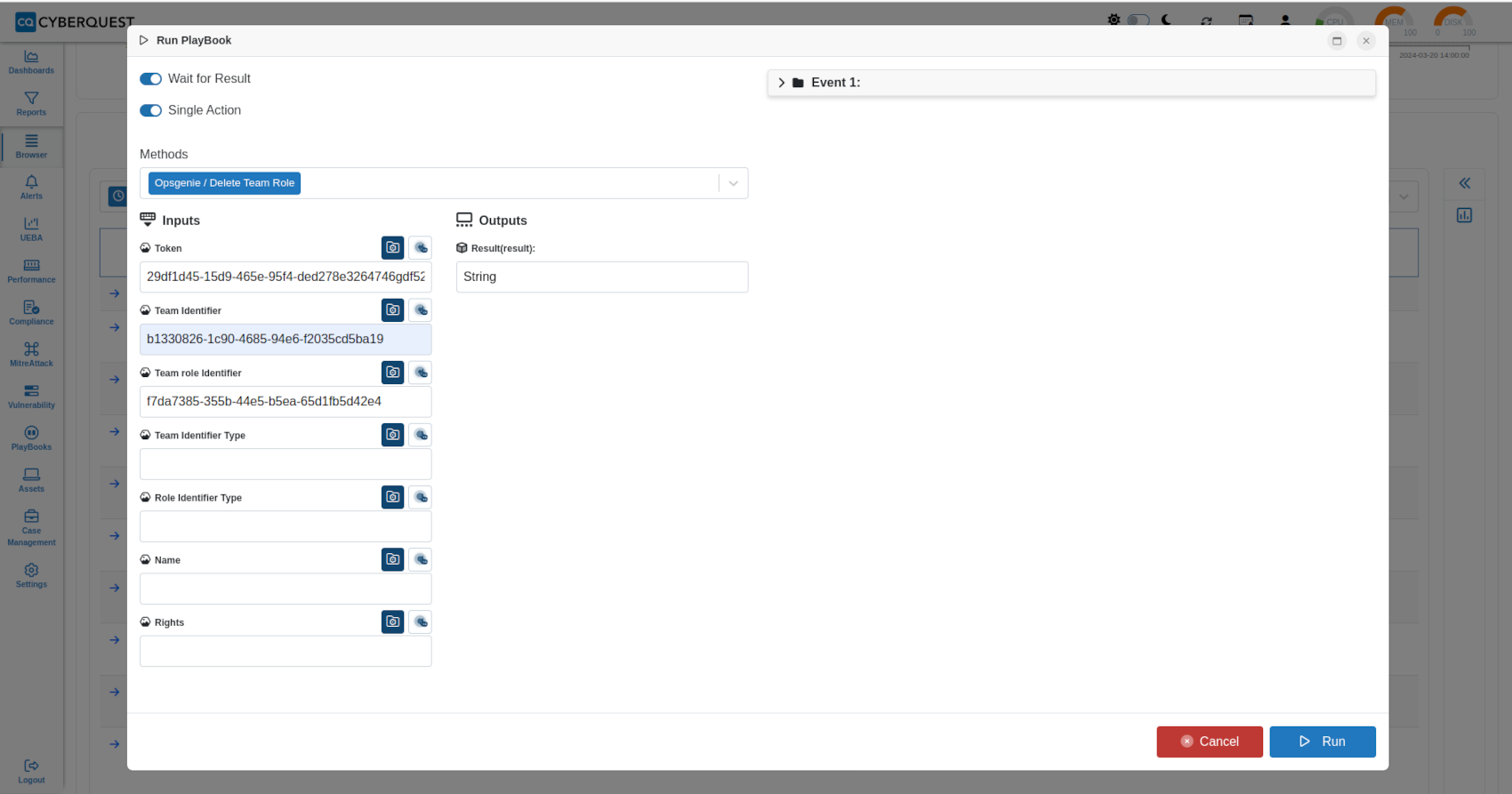Screen dimensions: 1512x794
Task: Open Browser in the sidebar
Action: 31,147
